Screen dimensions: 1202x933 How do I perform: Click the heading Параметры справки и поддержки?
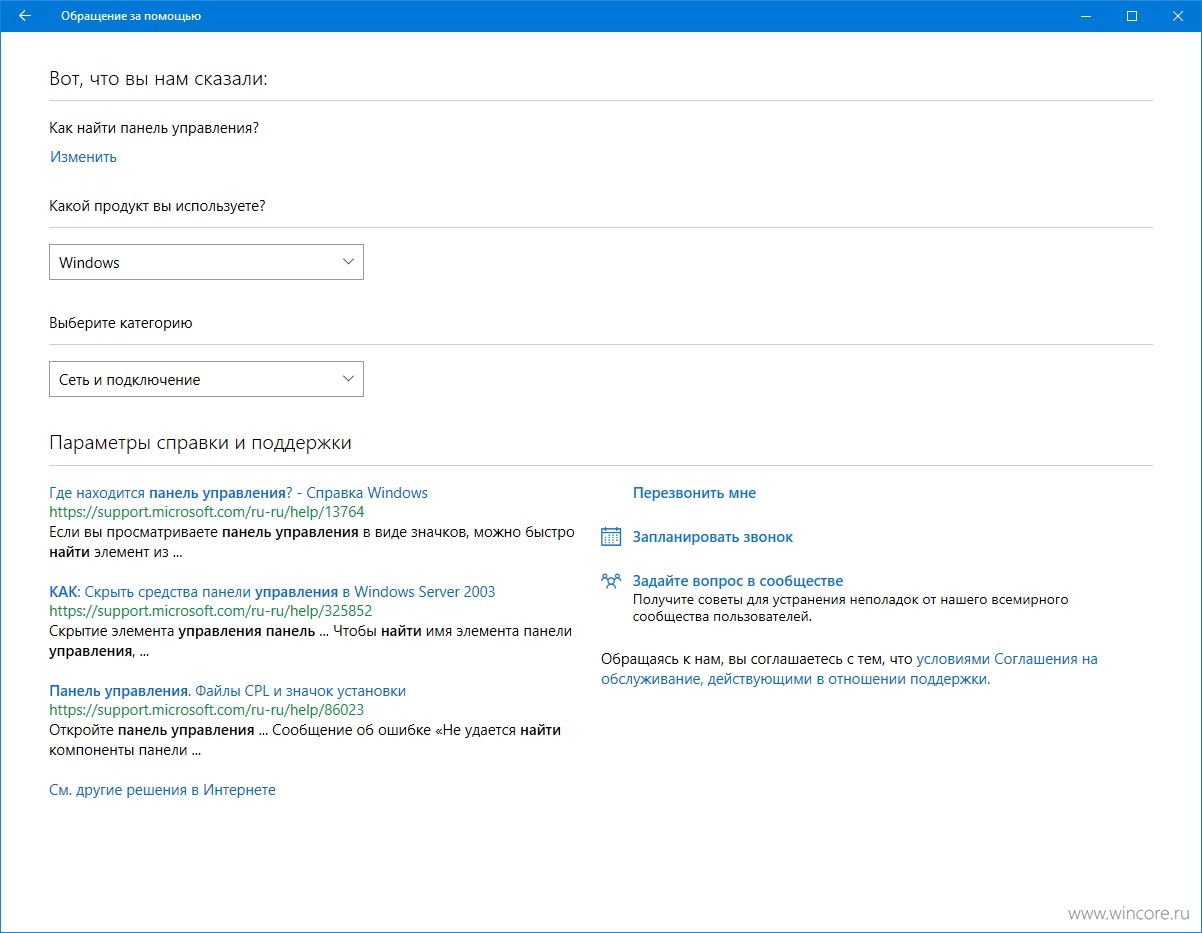coord(200,442)
